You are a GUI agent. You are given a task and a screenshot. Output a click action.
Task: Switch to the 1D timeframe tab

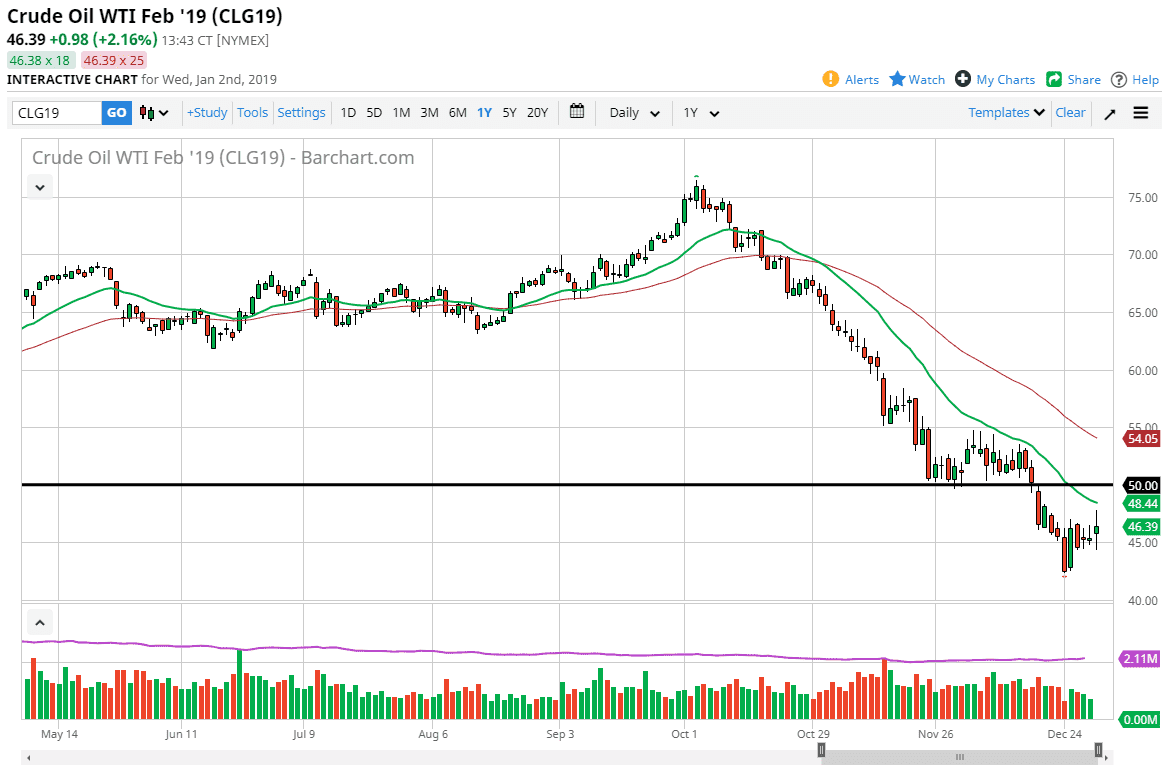pos(347,112)
